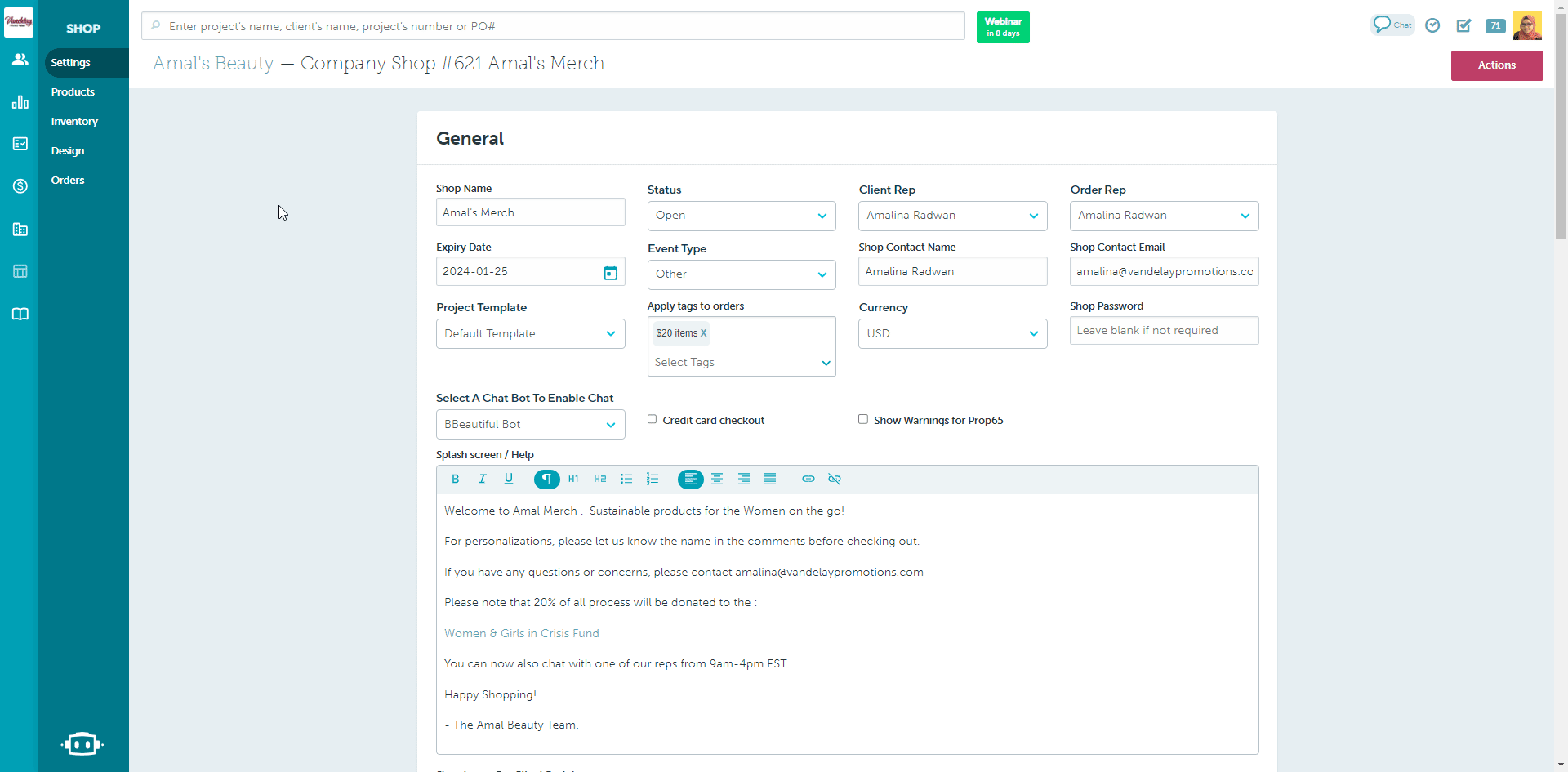Open the Currency USD dropdown
Image resolution: width=1568 pixels, height=772 pixels.
(952, 334)
